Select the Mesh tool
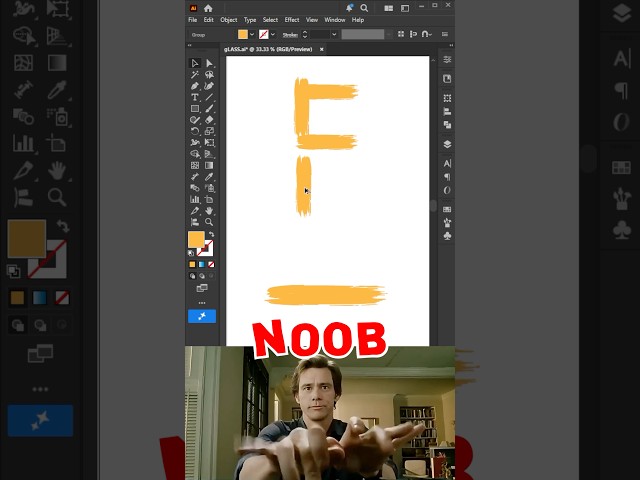 point(195,165)
